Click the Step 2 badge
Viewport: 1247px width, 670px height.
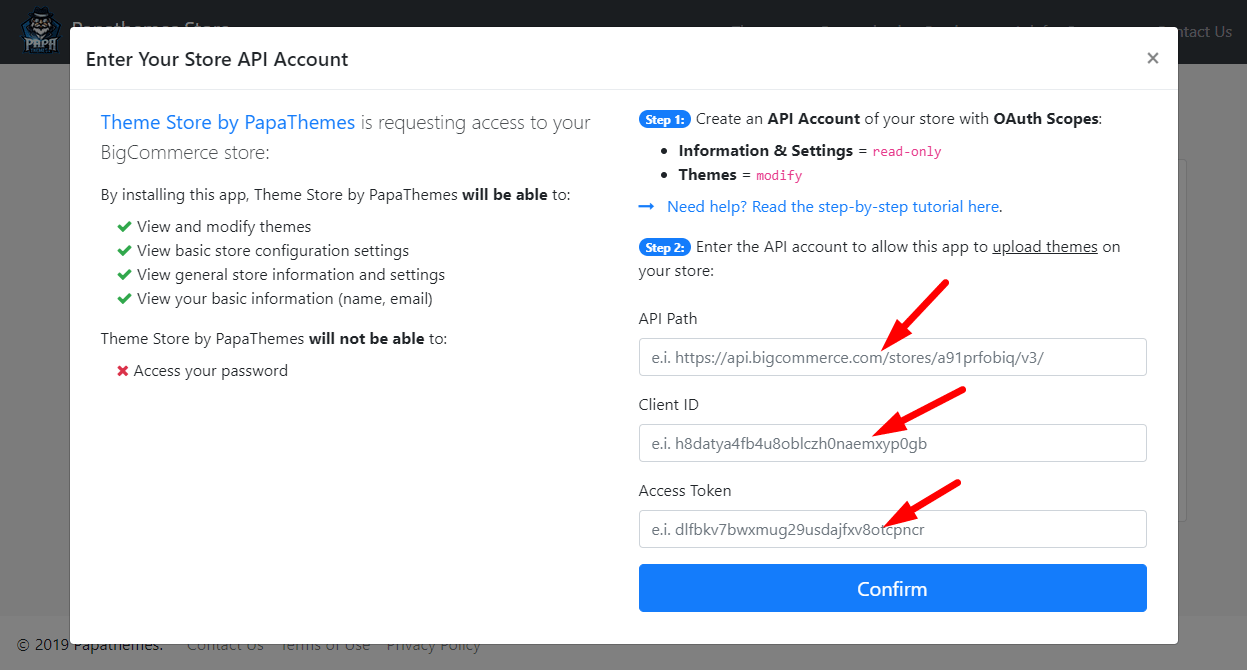tap(664, 247)
